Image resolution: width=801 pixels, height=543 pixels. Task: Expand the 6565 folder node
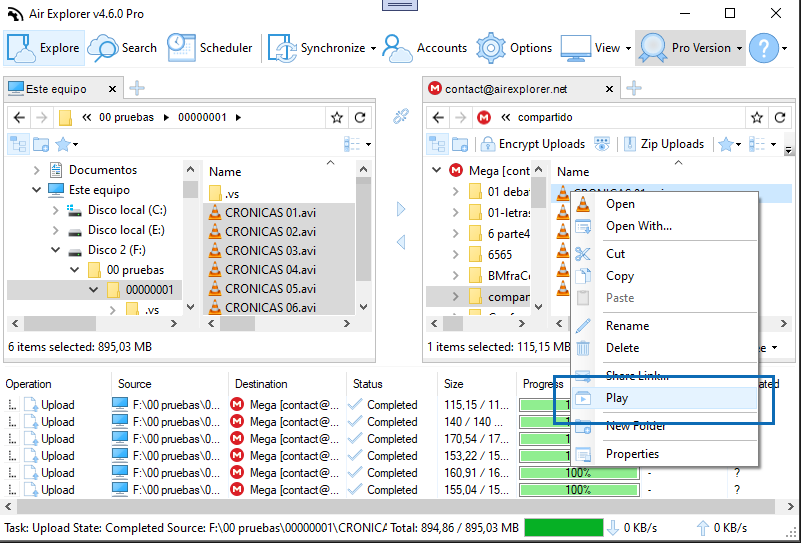pyautogui.click(x=455, y=254)
